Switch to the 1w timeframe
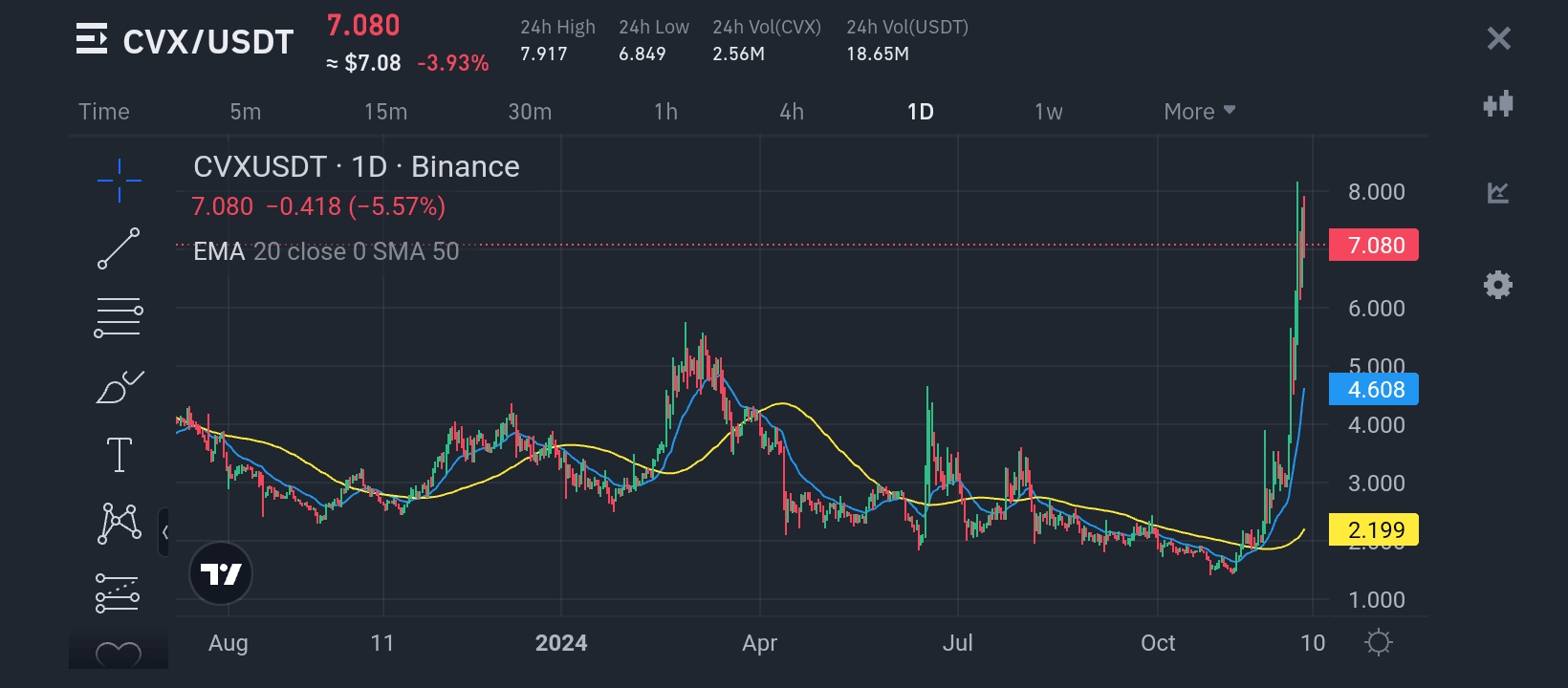The width and height of the screenshot is (1568, 688). tap(1048, 112)
